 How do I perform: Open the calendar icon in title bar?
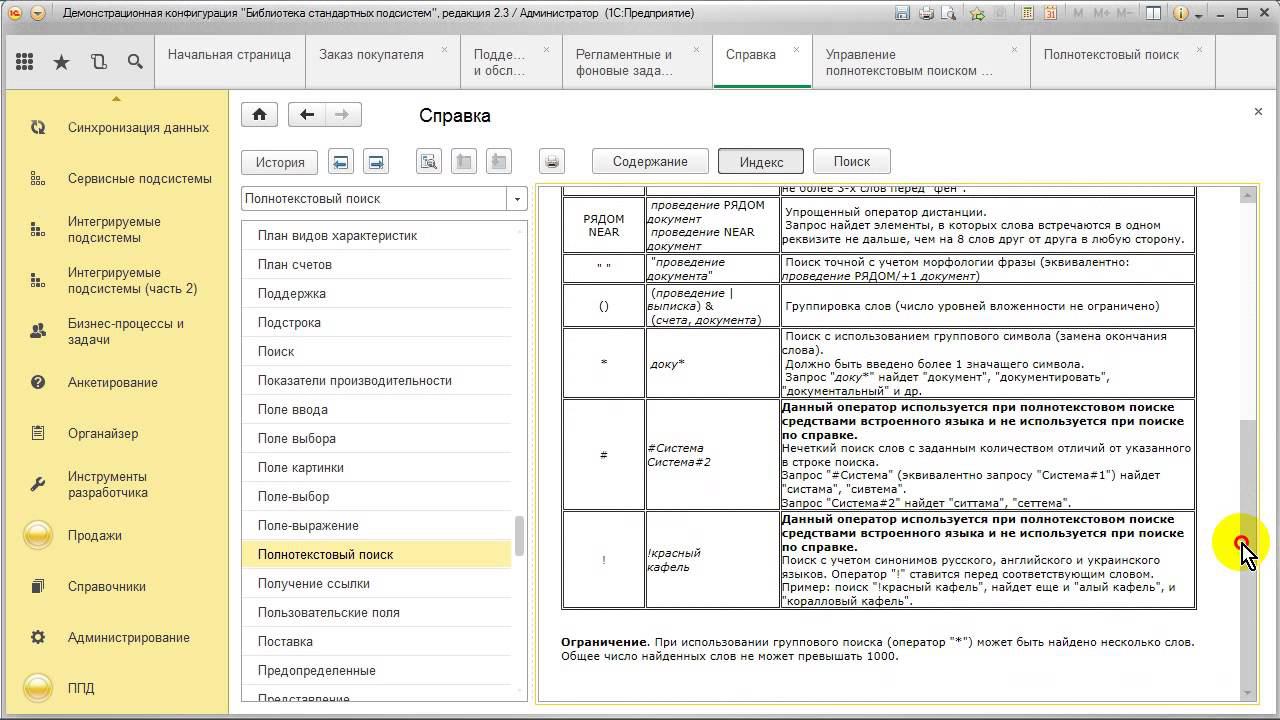pyautogui.click(x=1048, y=14)
